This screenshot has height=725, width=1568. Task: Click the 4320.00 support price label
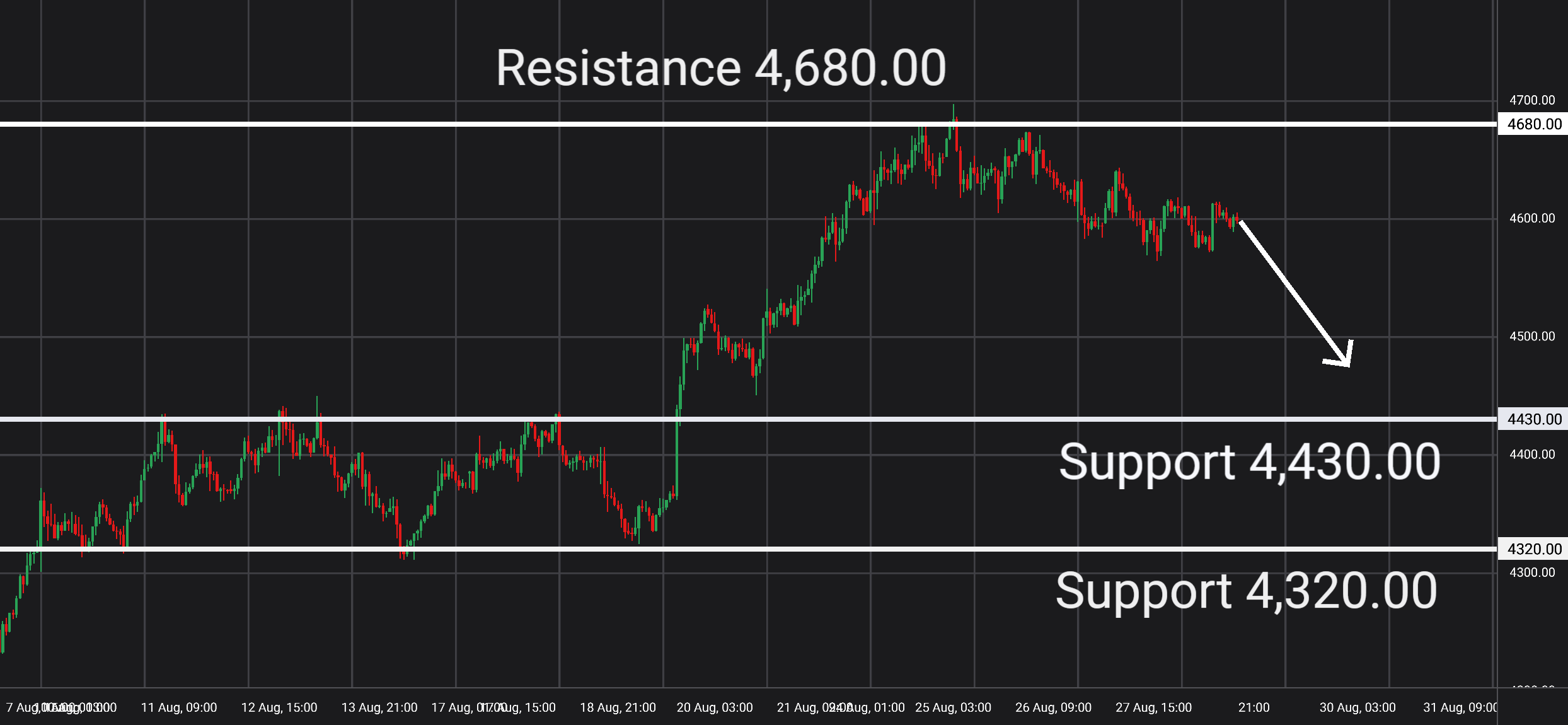click(x=1533, y=549)
